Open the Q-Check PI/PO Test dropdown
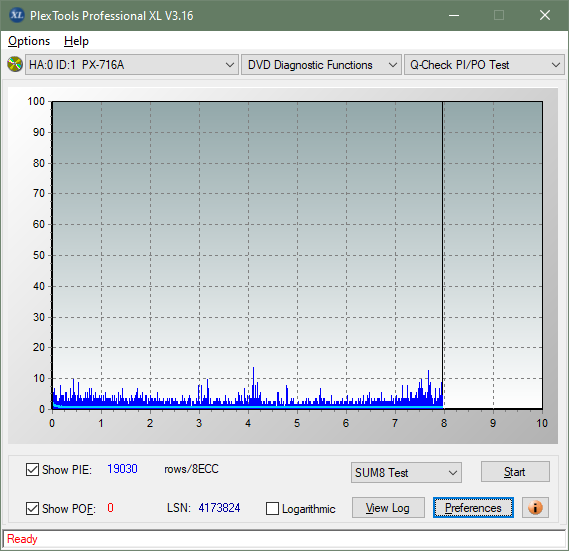Image resolution: width=569 pixels, height=551 pixels. point(484,65)
